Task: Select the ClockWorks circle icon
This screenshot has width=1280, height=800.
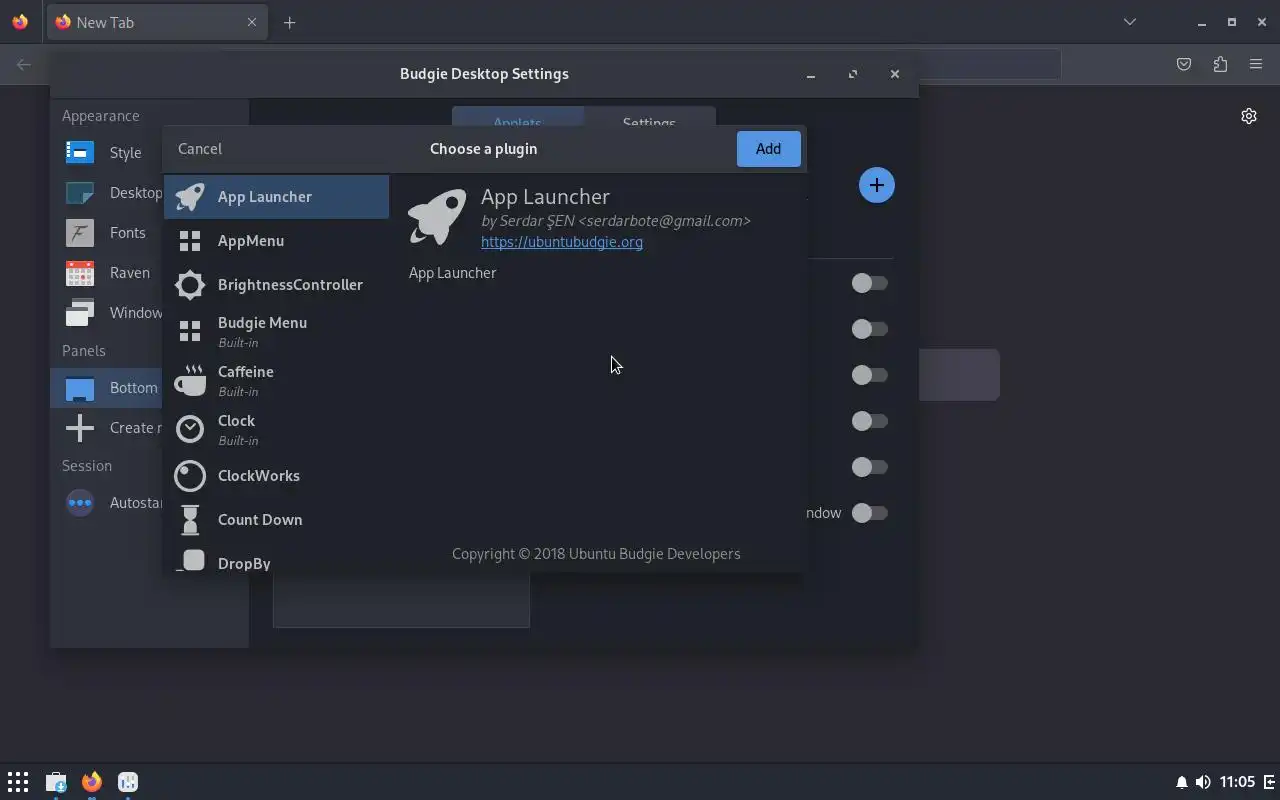Action: (190, 476)
